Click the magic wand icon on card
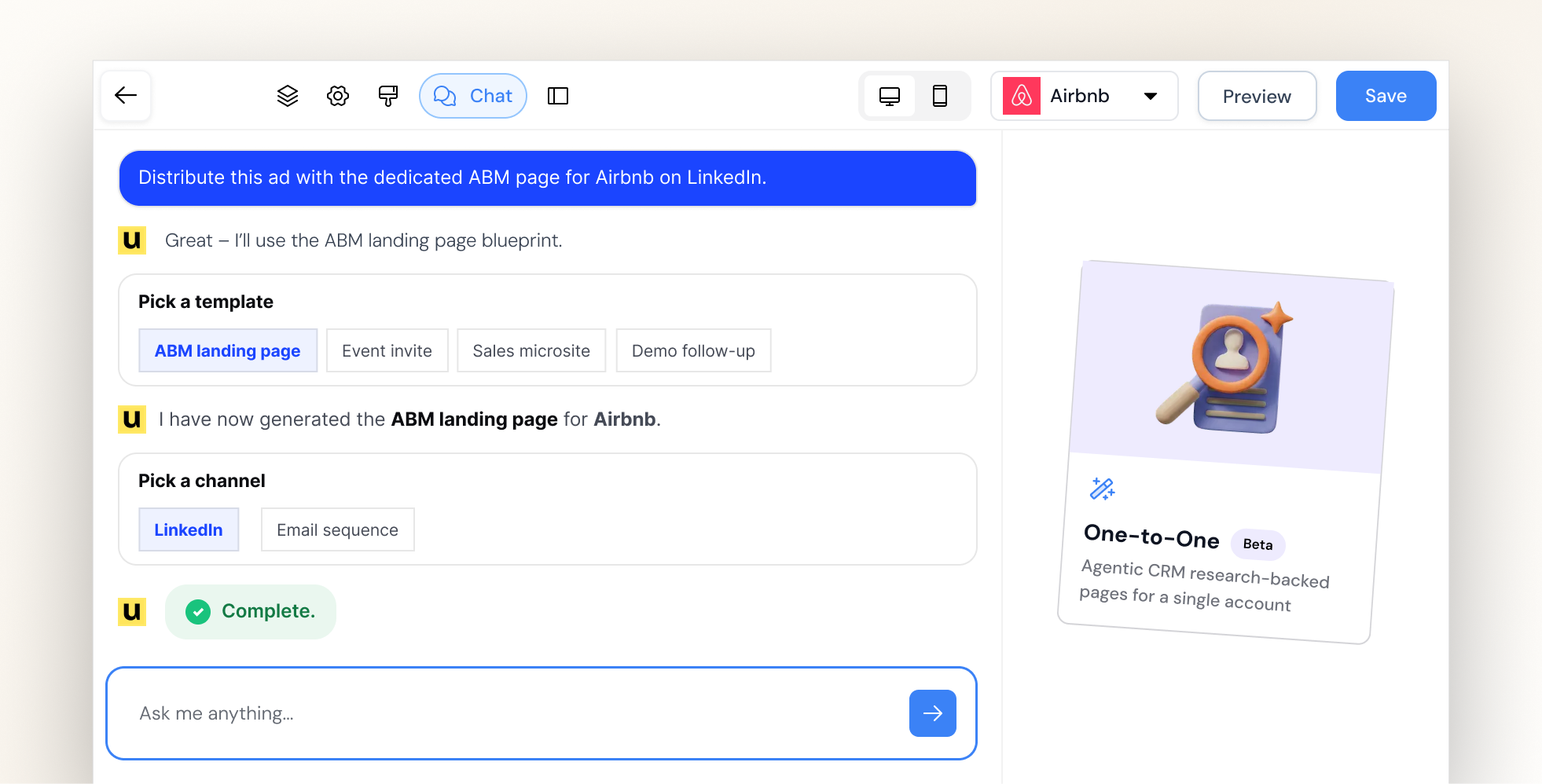Image resolution: width=1542 pixels, height=784 pixels. 1103,489
